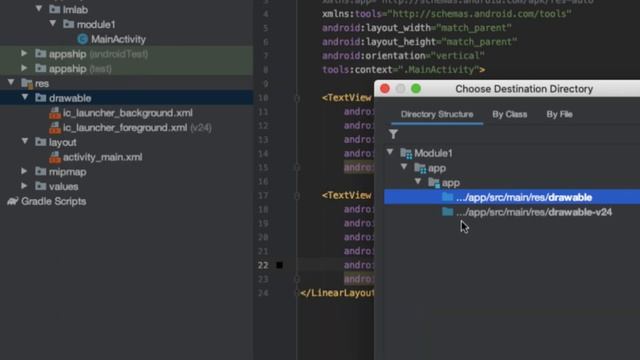640x360 pixels.
Task: Click activity_main.xml file icon
Action: coord(55,157)
